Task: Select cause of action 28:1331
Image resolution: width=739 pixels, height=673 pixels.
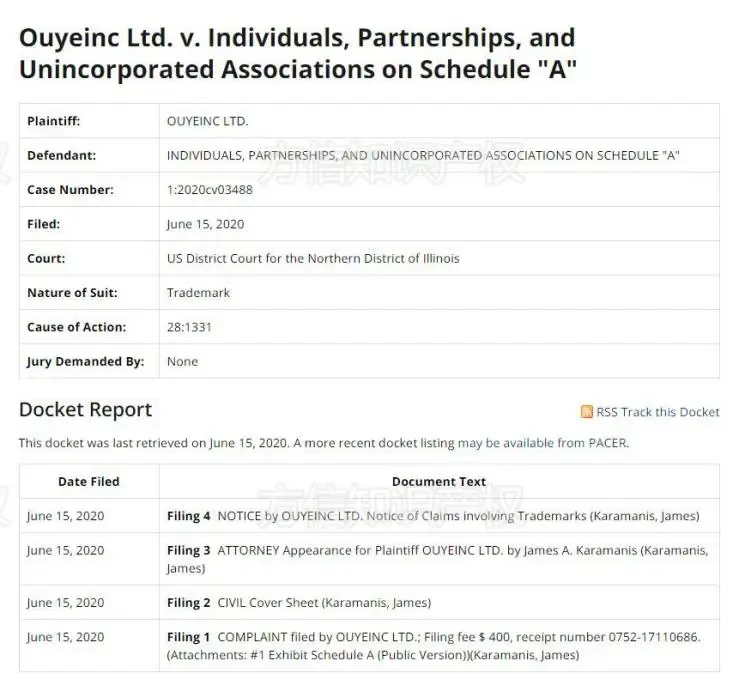Action: [189, 328]
